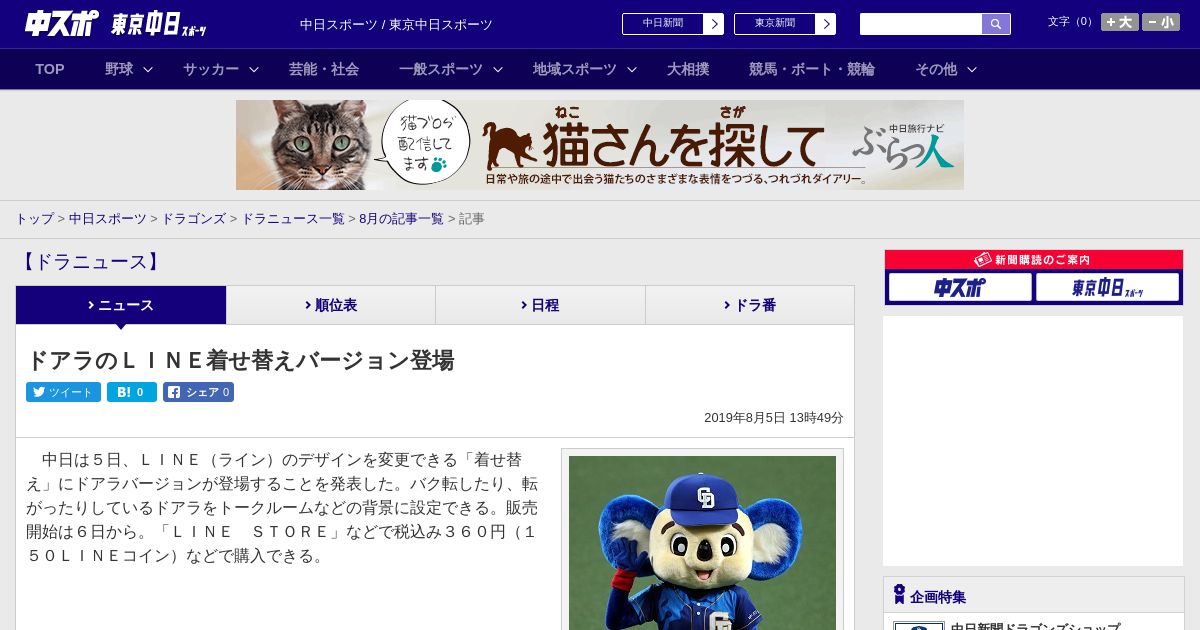Click the article date 2019年8月5日 13時49分
1200x630 pixels.
774,418
